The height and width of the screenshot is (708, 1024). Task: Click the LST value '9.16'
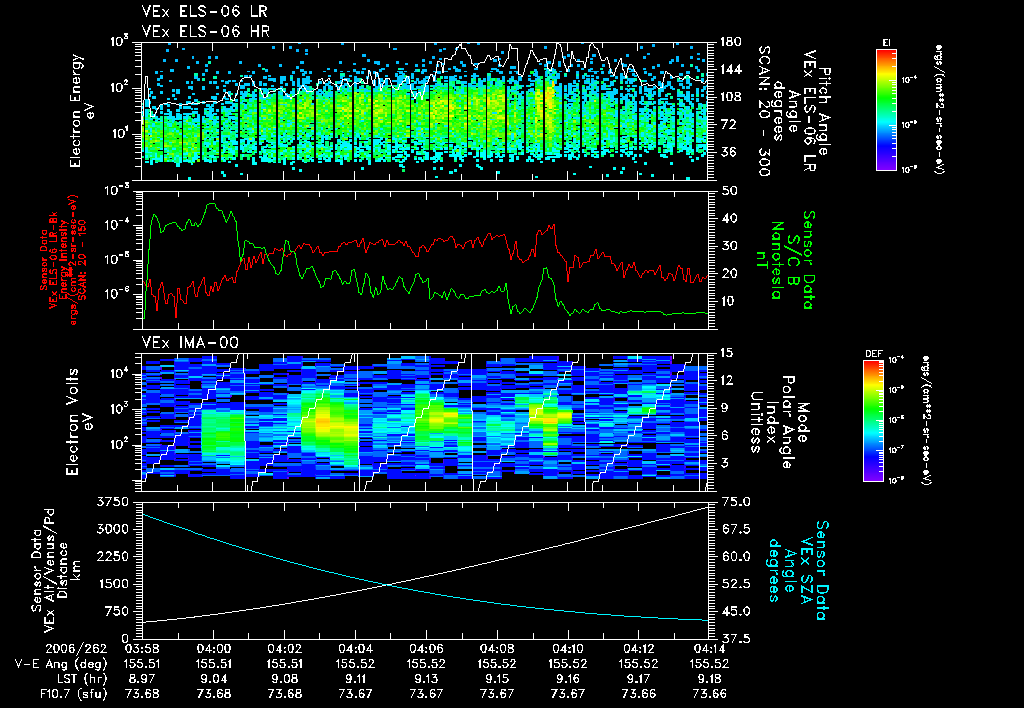click(x=568, y=679)
